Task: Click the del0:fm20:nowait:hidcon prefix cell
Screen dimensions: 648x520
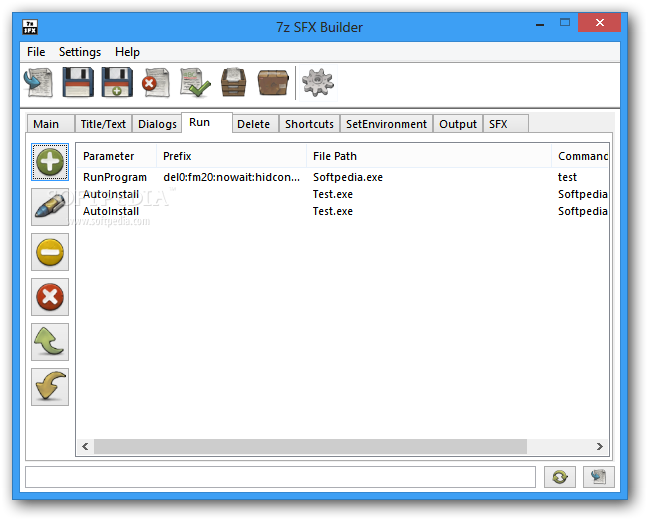Action: (x=231, y=177)
